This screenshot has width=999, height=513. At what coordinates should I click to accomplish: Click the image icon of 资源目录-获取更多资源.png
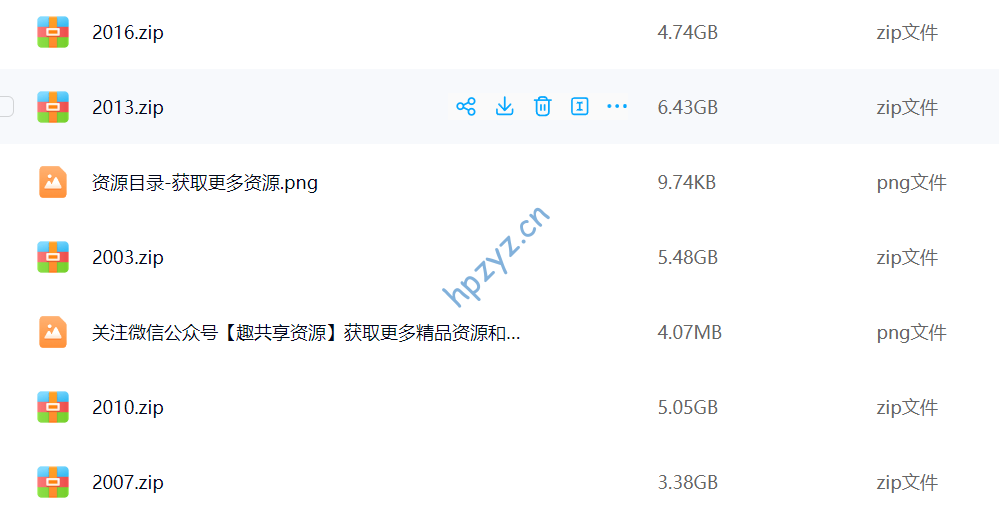(53, 182)
